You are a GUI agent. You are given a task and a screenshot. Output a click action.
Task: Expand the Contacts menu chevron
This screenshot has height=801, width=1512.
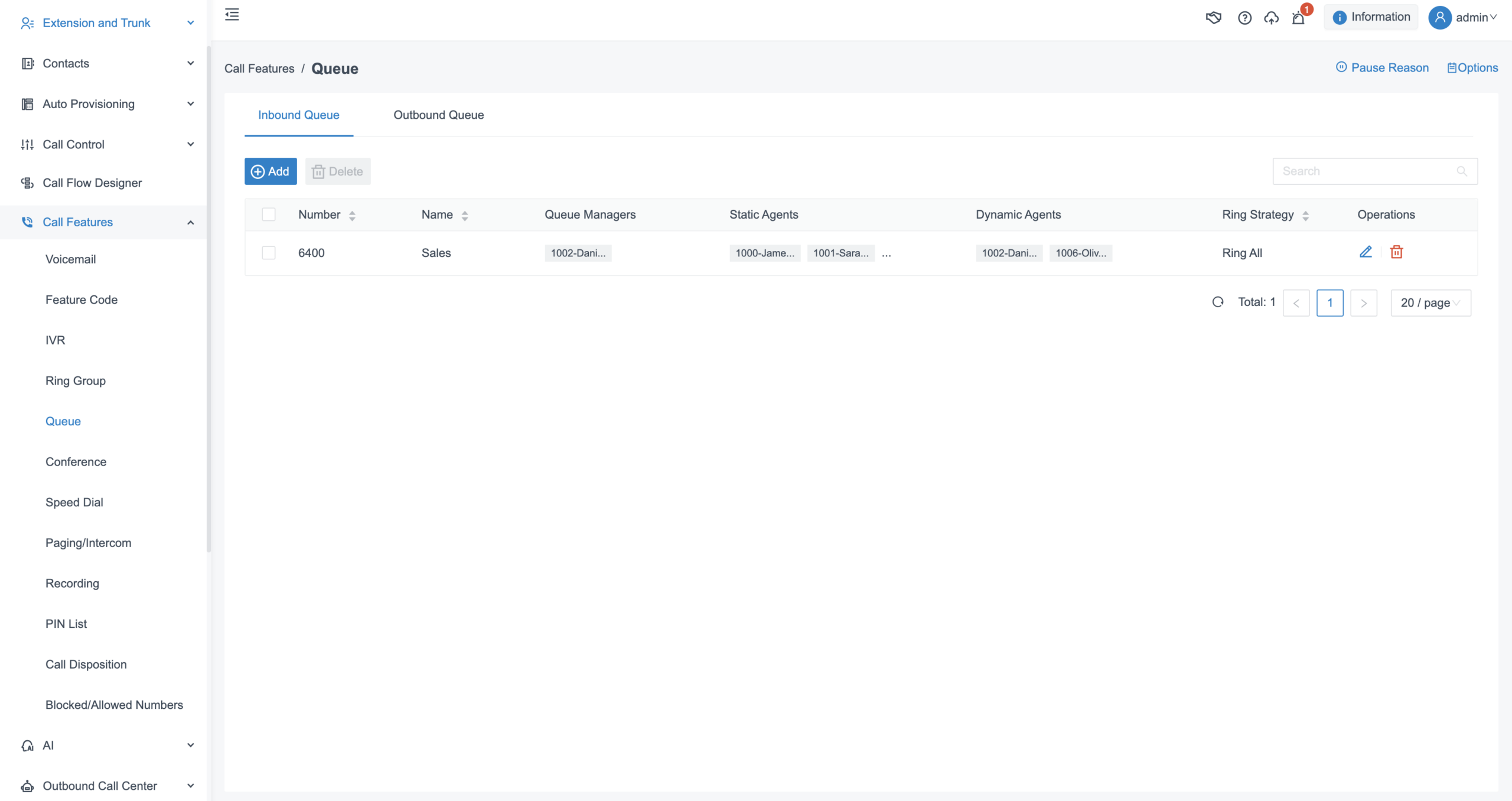point(190,63)
